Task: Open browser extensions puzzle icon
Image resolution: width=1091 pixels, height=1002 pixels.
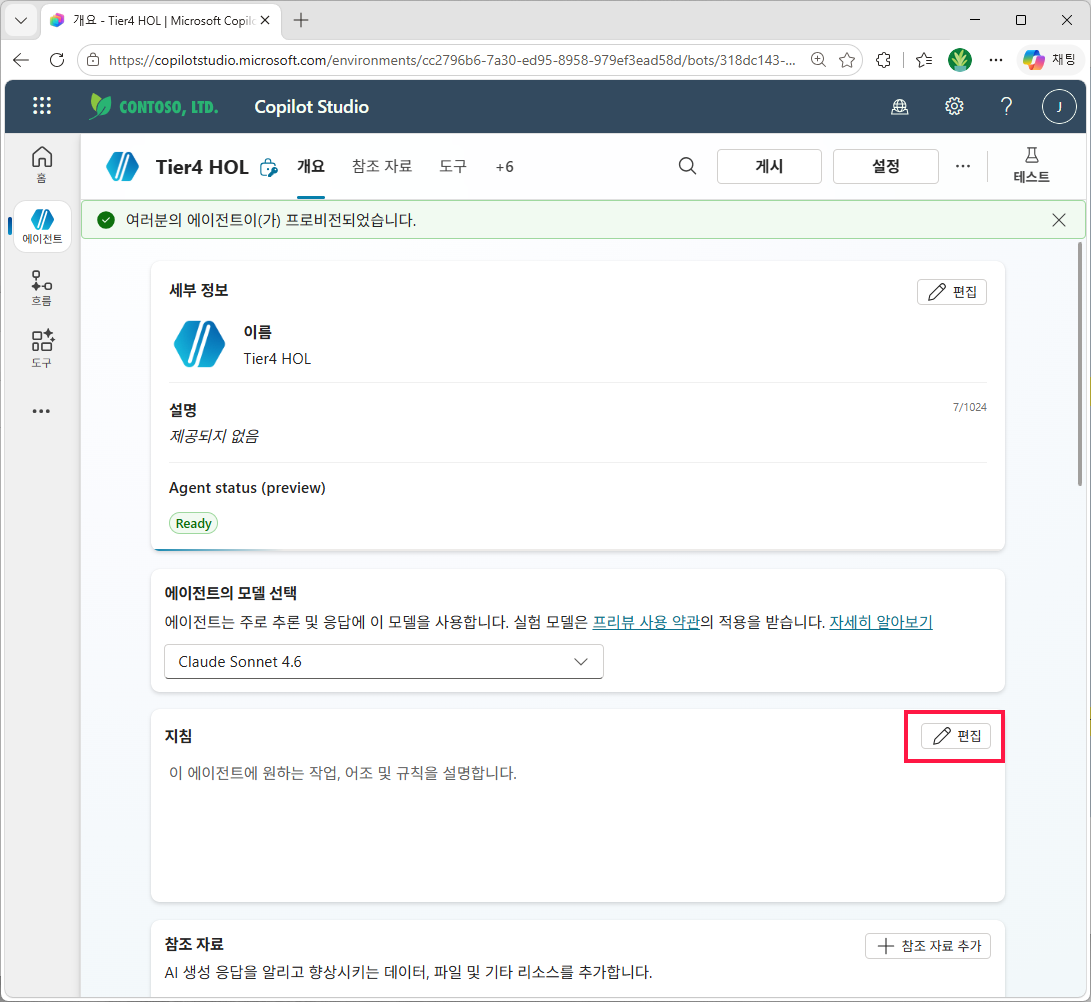Action: (883, 60)
